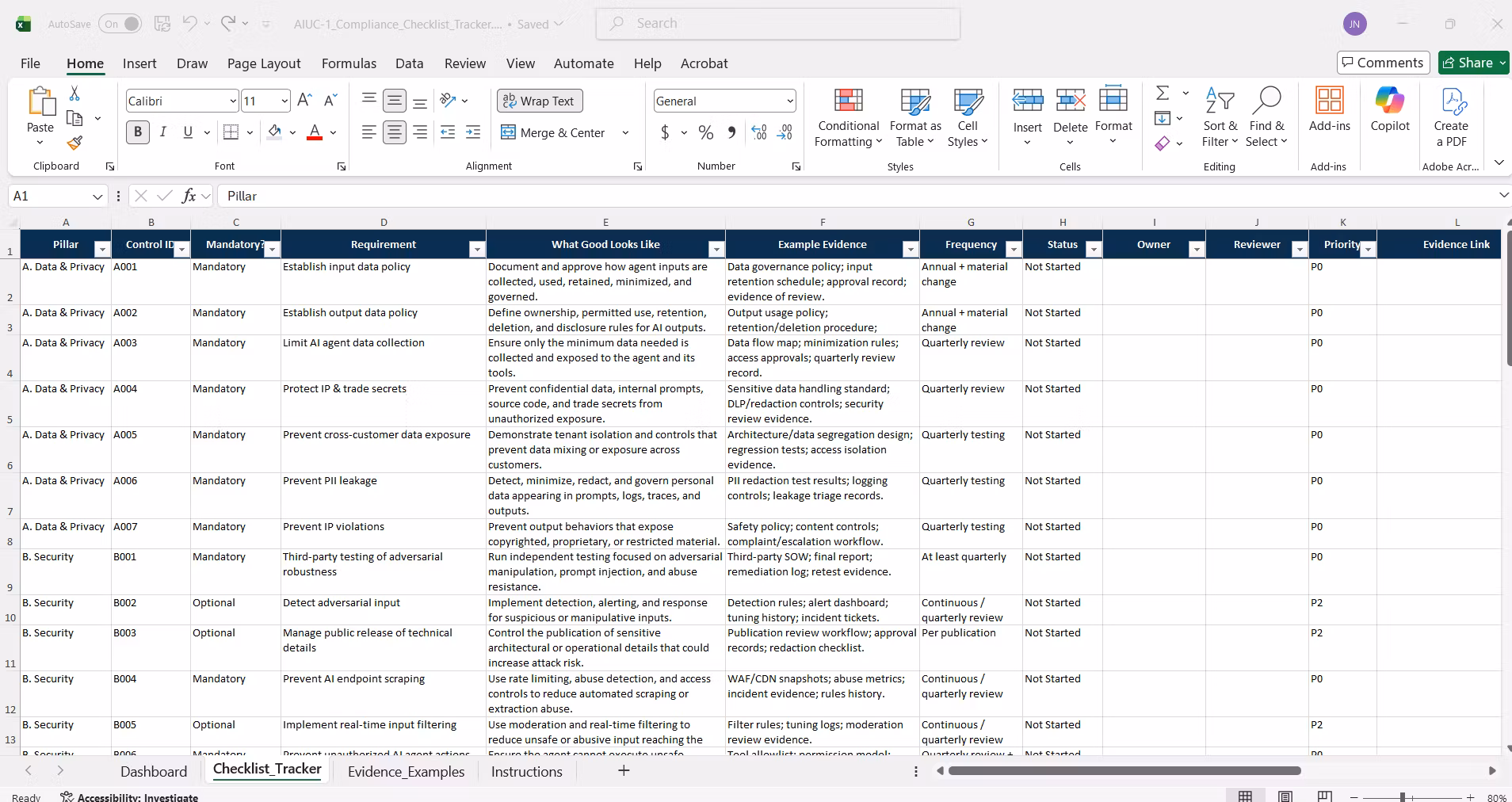This screenshot has width=1512, height=802.
Task: Click the JN account avatar
Action: coord(1355,24)
